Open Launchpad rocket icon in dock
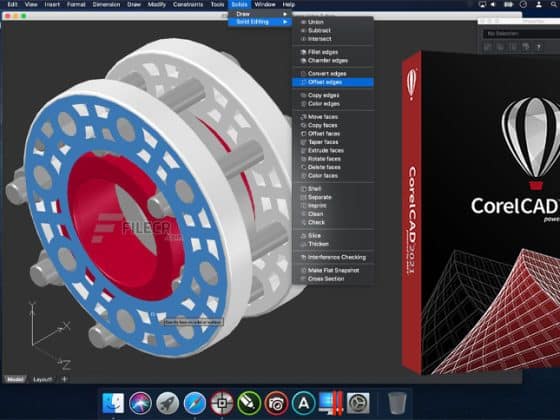Viewport: 560px width, 420px height. click(x=167, y=403)
